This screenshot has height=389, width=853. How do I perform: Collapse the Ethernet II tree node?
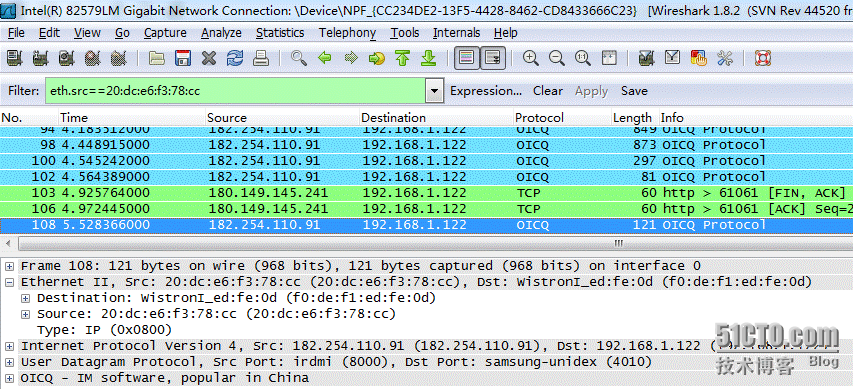(x=9, y=282)
